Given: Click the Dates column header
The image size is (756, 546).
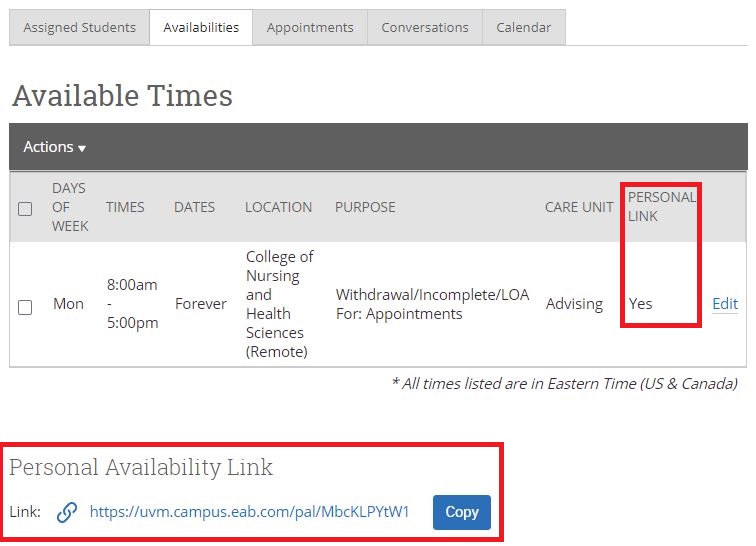Looking at the screenshot, I should [194, 207].
